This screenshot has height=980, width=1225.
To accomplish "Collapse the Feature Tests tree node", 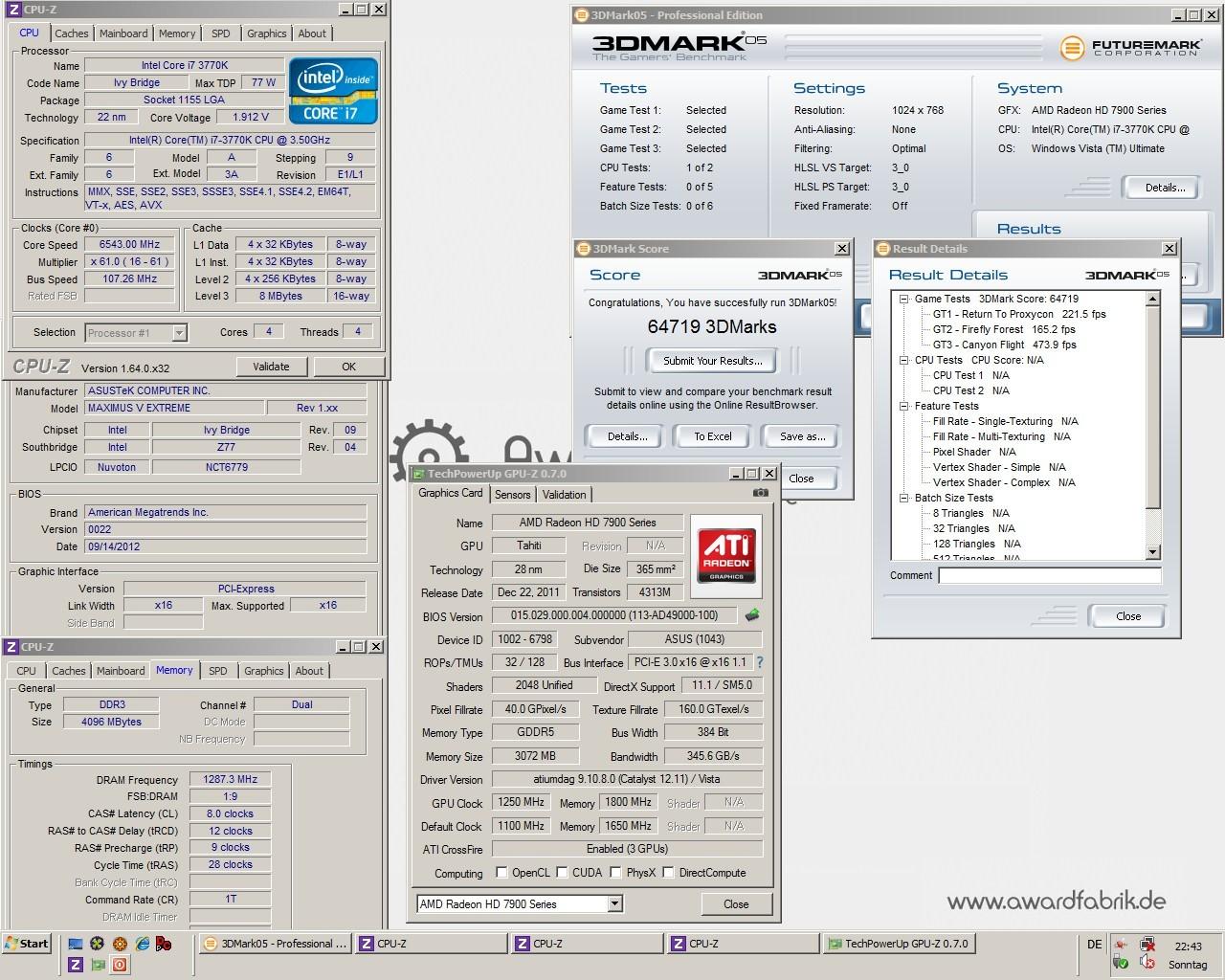I will click(x=903, y=406).
